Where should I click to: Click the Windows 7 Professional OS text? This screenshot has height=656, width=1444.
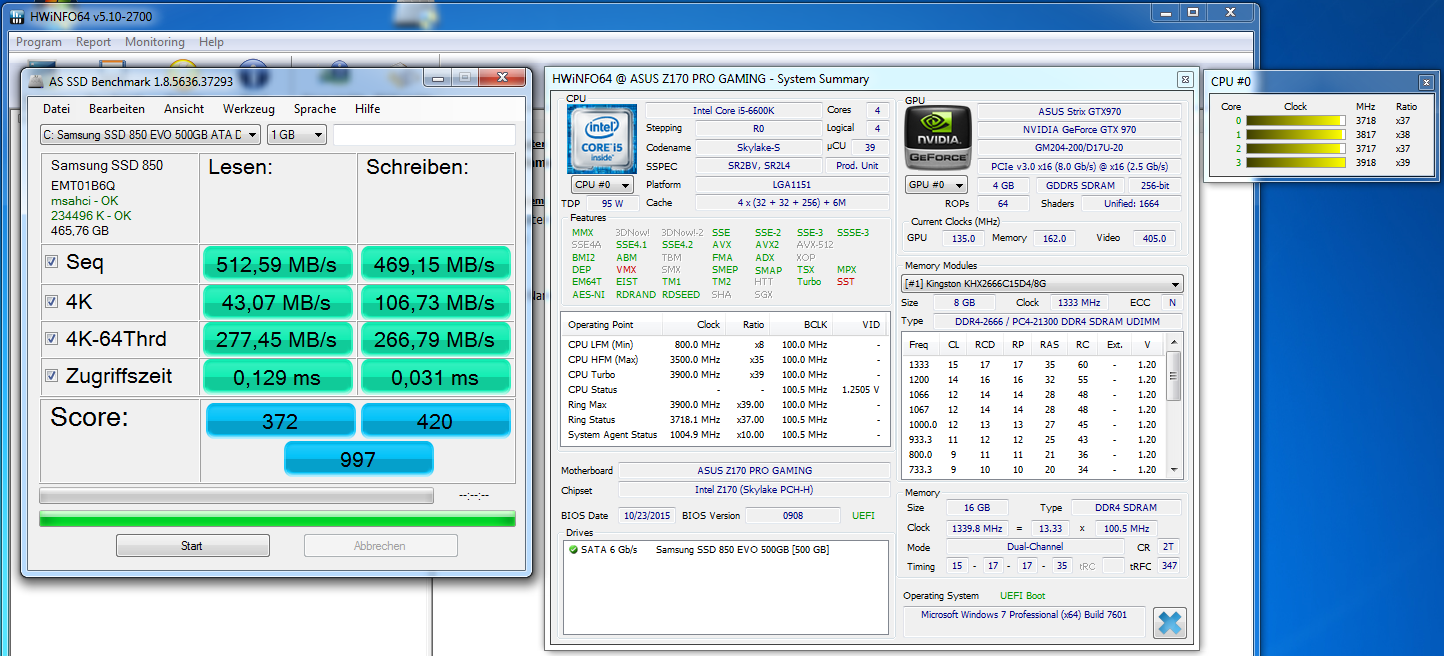click(x=1024, y=615)
